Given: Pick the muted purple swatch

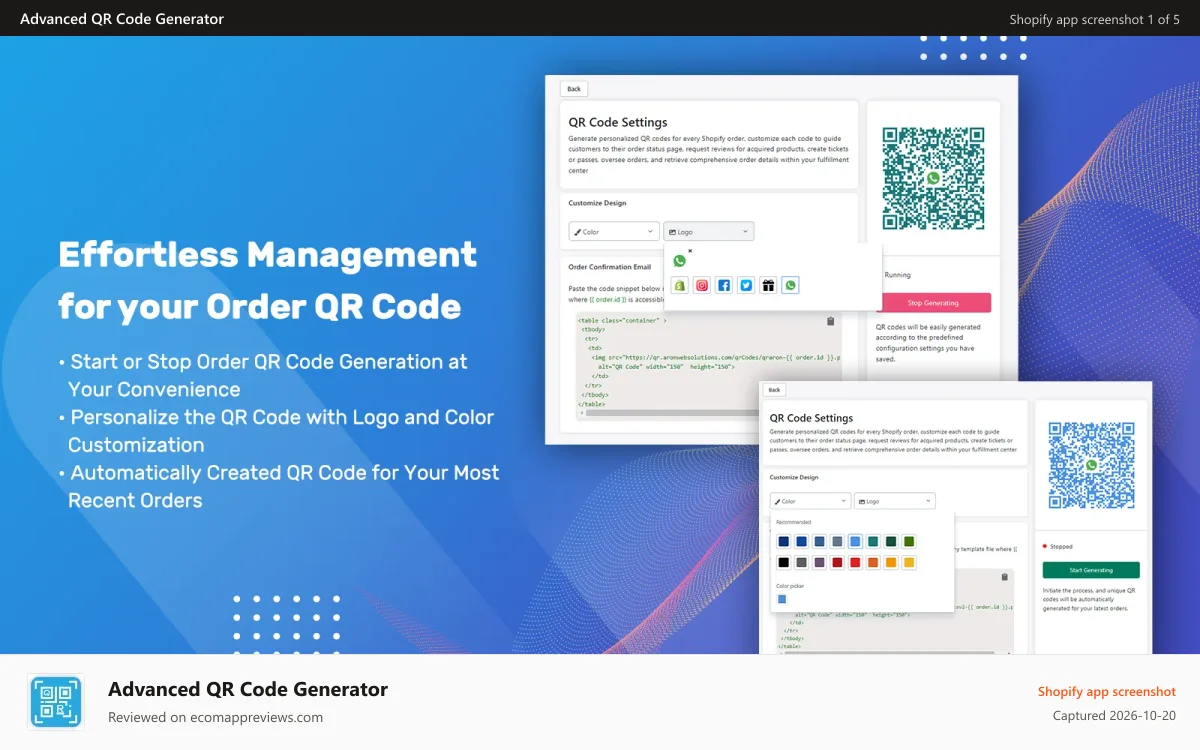Looking at the screenshot, I should [819, 563].
